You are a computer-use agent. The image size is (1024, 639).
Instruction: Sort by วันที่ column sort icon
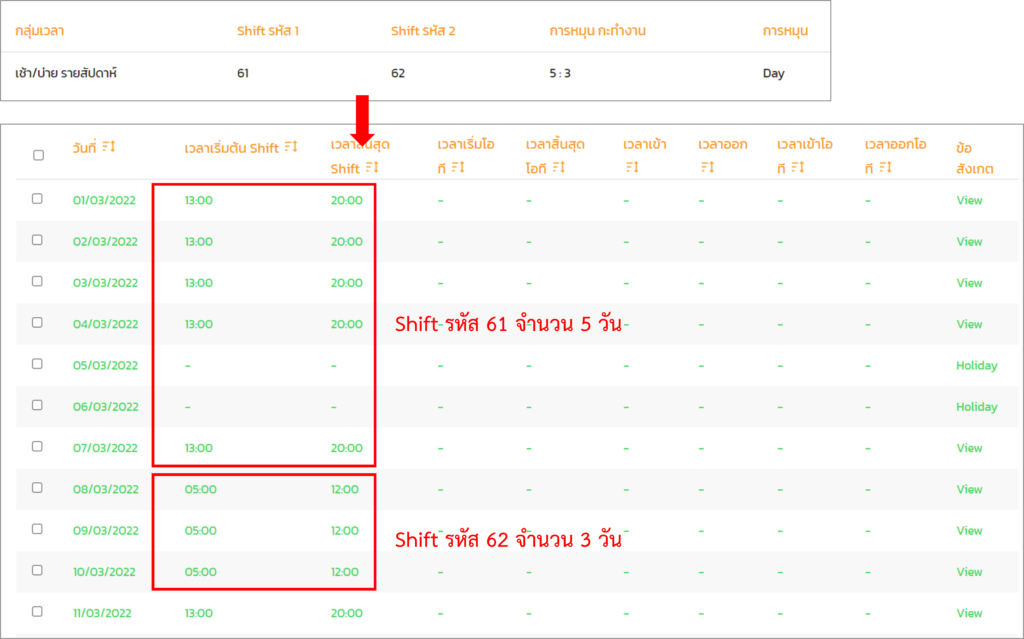(x=109, y=148)
